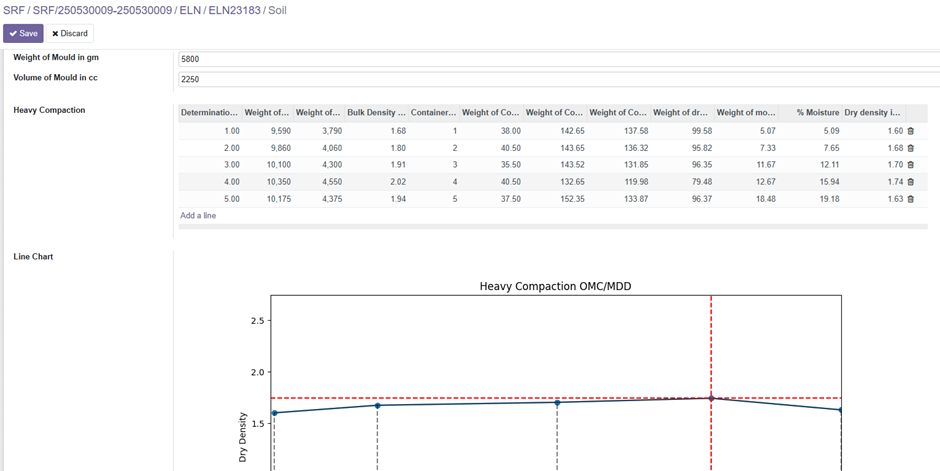Edit Volume of Mould field 2250
The width and height of the screenshot is (940, 471).
(x=559, y=79)
